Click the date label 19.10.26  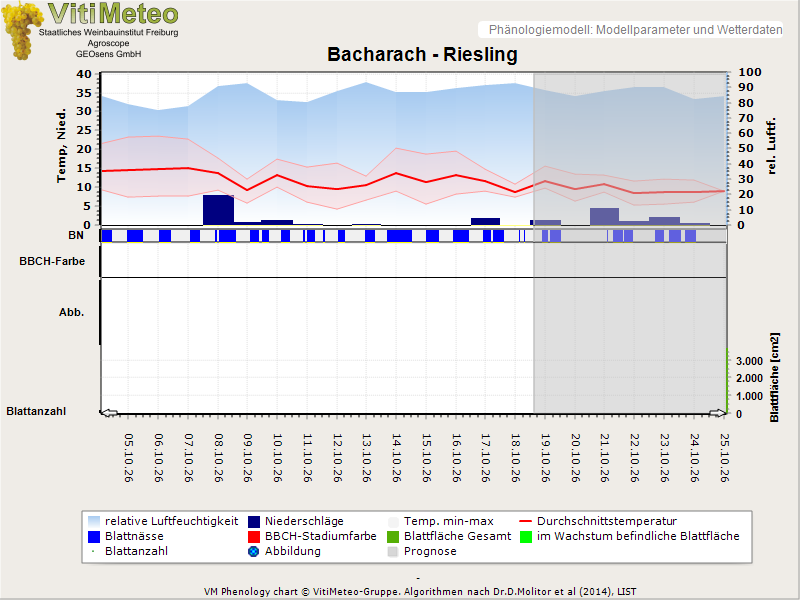pos(545,458)
